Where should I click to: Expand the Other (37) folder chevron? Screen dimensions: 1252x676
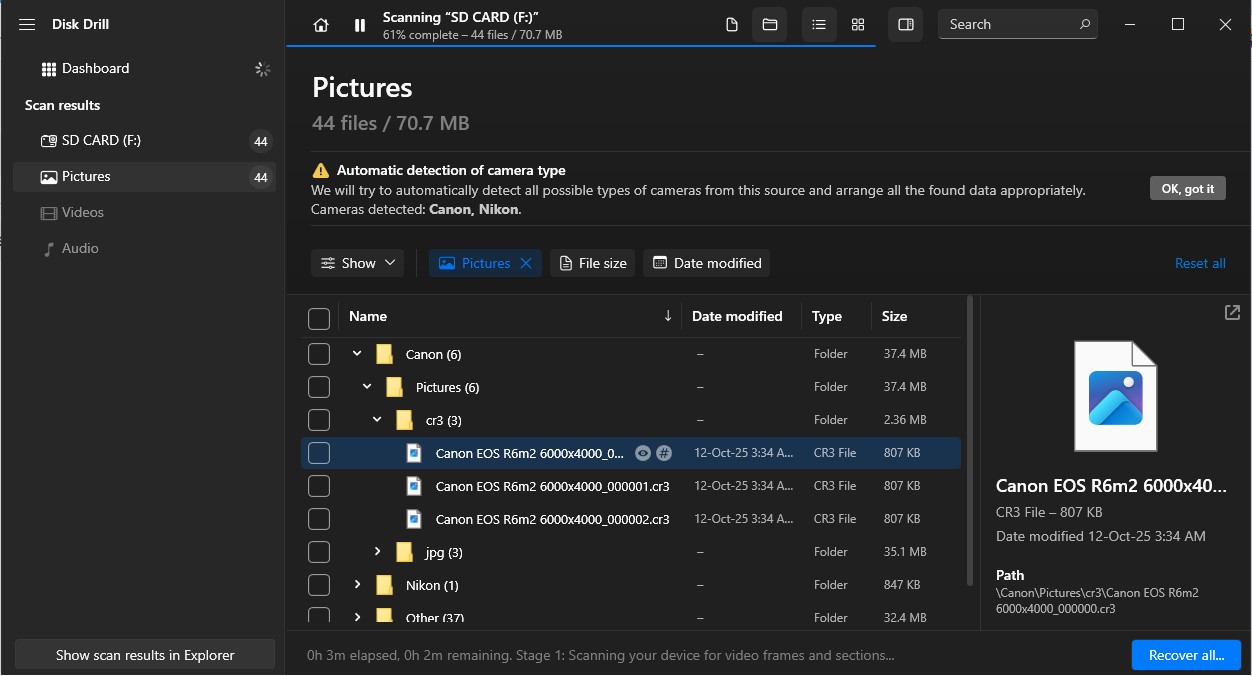(x=357, y=617)
